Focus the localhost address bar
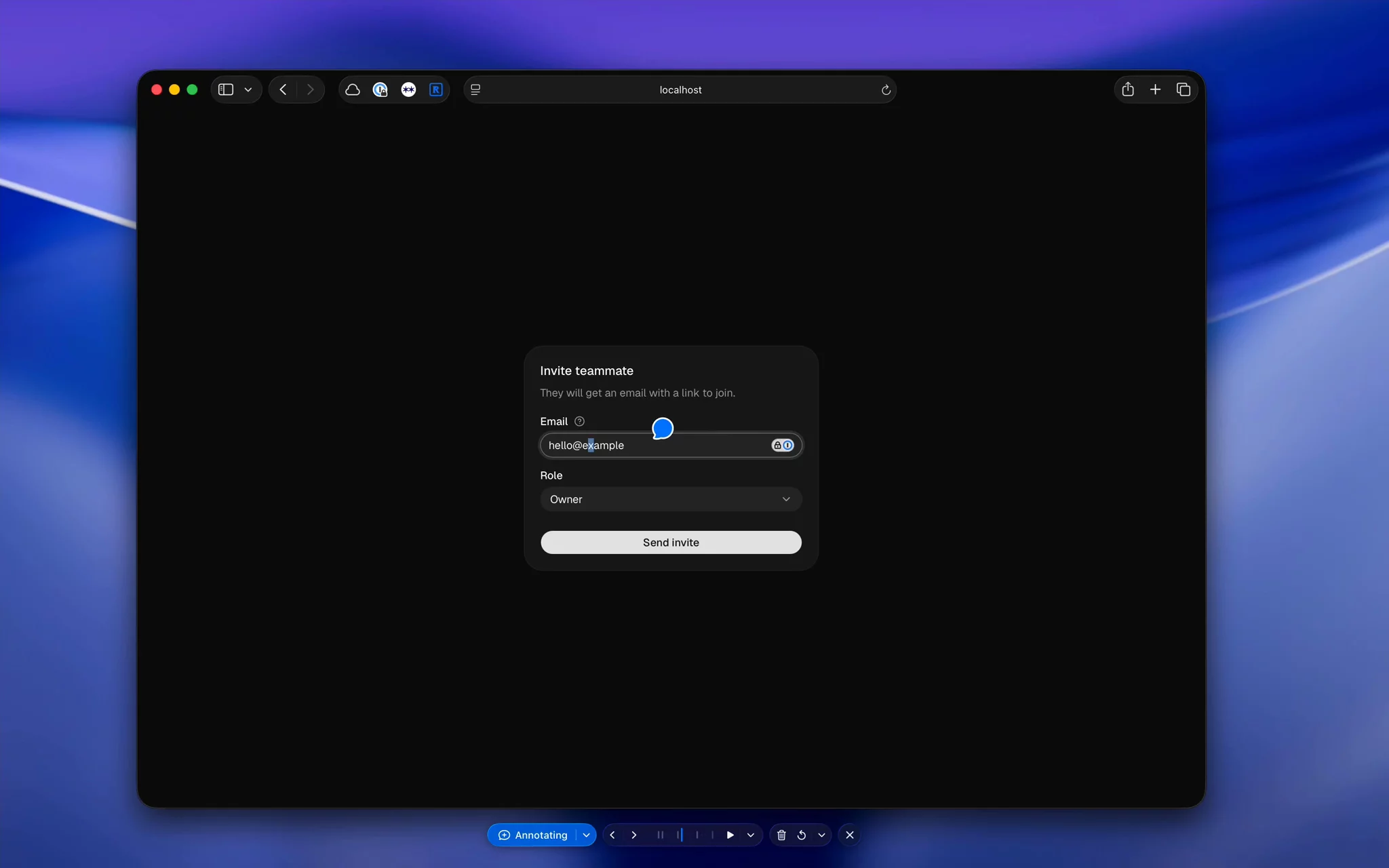This screenshot has width=1389, height=868. pyautogui.click(x=680, y=90)
